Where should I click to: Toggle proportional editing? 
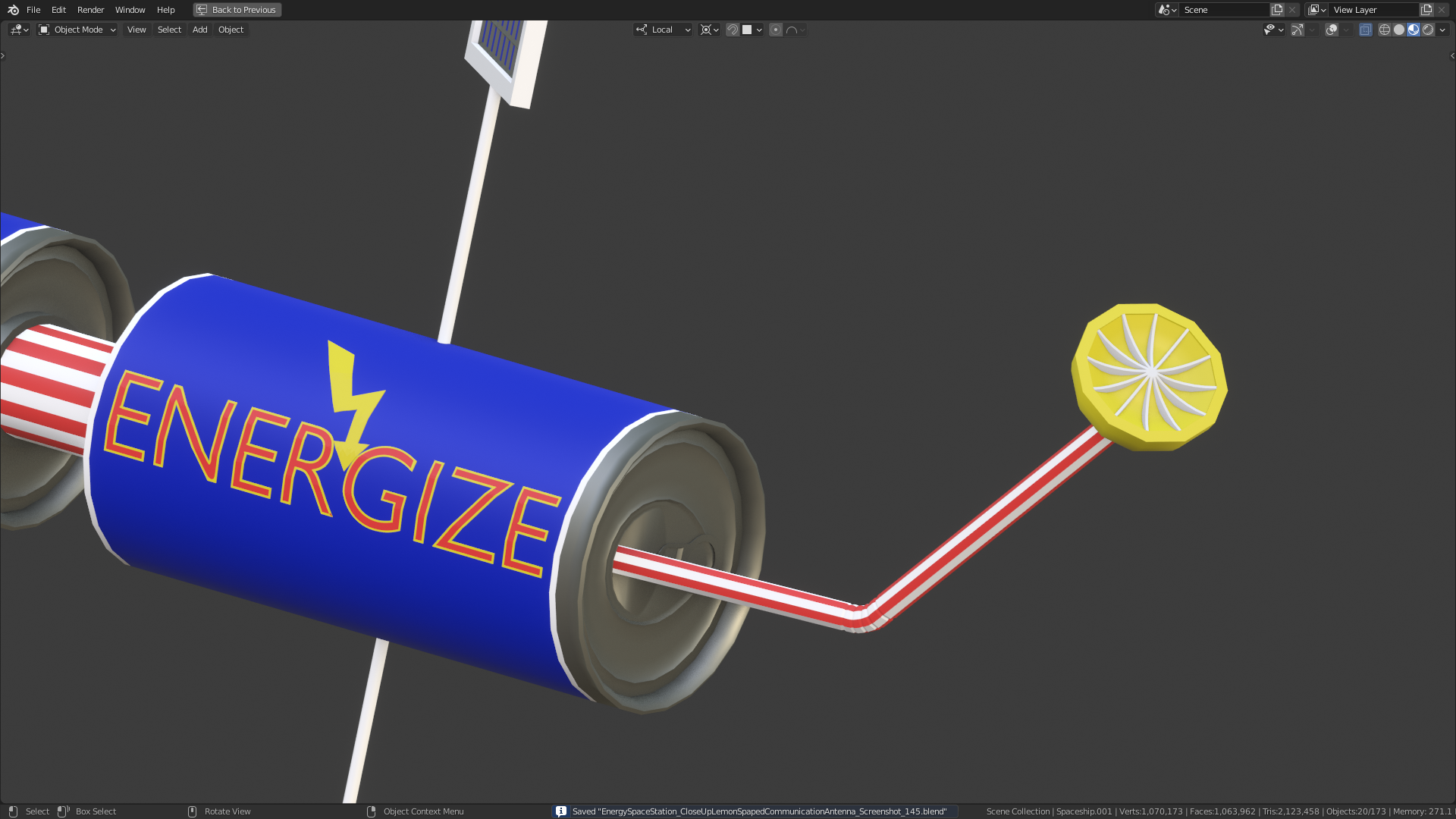pyautogui.click(x=776, y=30)
